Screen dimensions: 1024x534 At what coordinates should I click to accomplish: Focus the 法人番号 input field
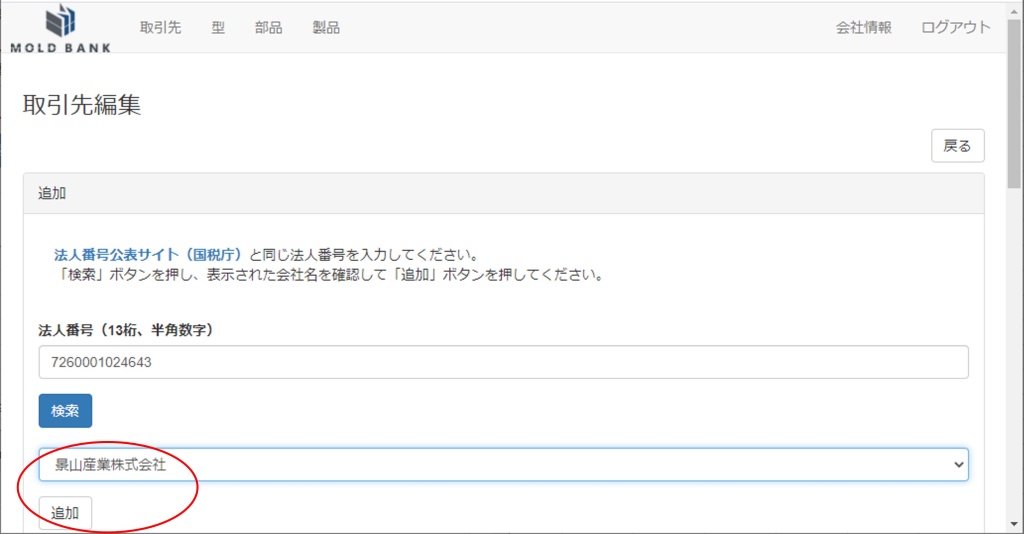coord(503,362)
